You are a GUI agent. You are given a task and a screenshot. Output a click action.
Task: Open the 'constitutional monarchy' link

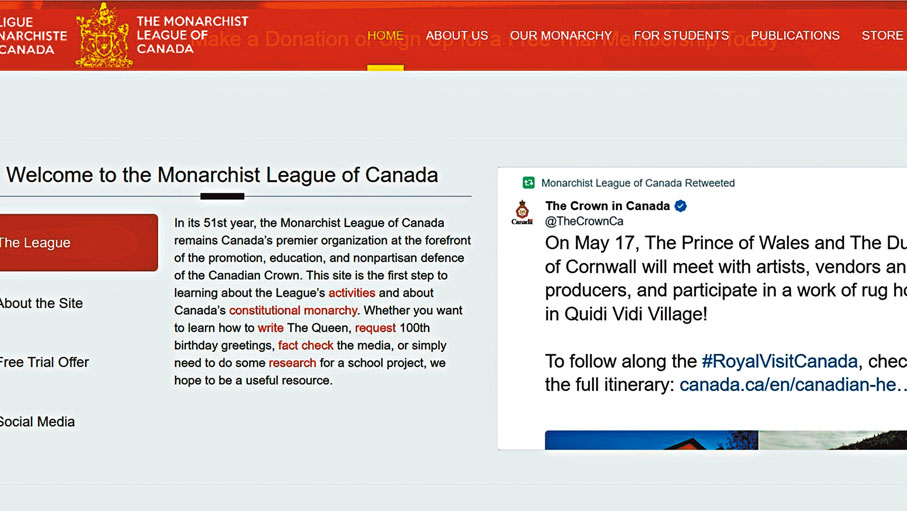(x=293, y=310)
